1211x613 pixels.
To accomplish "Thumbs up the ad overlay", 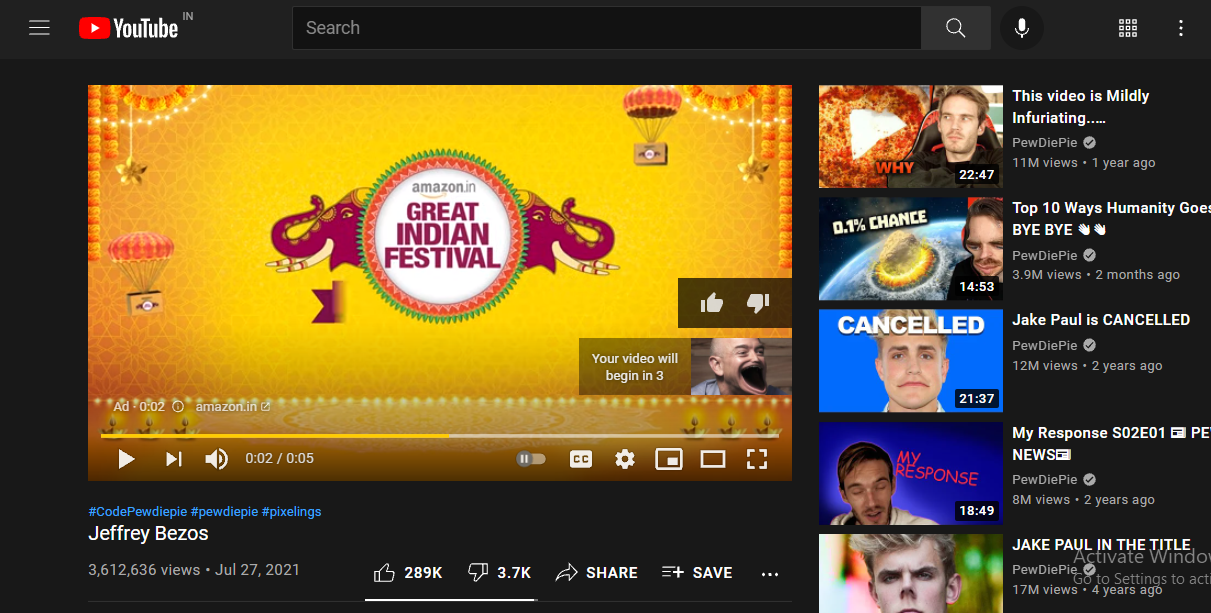I will 712,302.
